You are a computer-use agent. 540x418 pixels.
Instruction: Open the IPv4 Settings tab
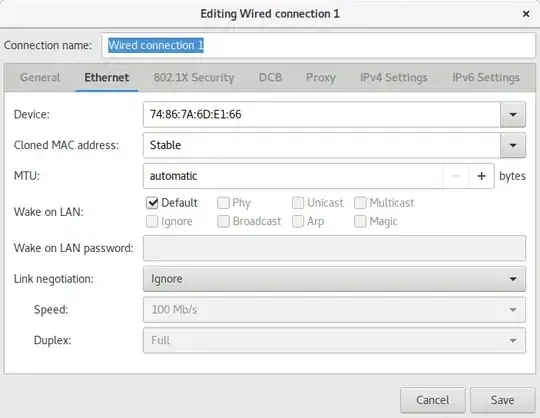click(394, 77)
